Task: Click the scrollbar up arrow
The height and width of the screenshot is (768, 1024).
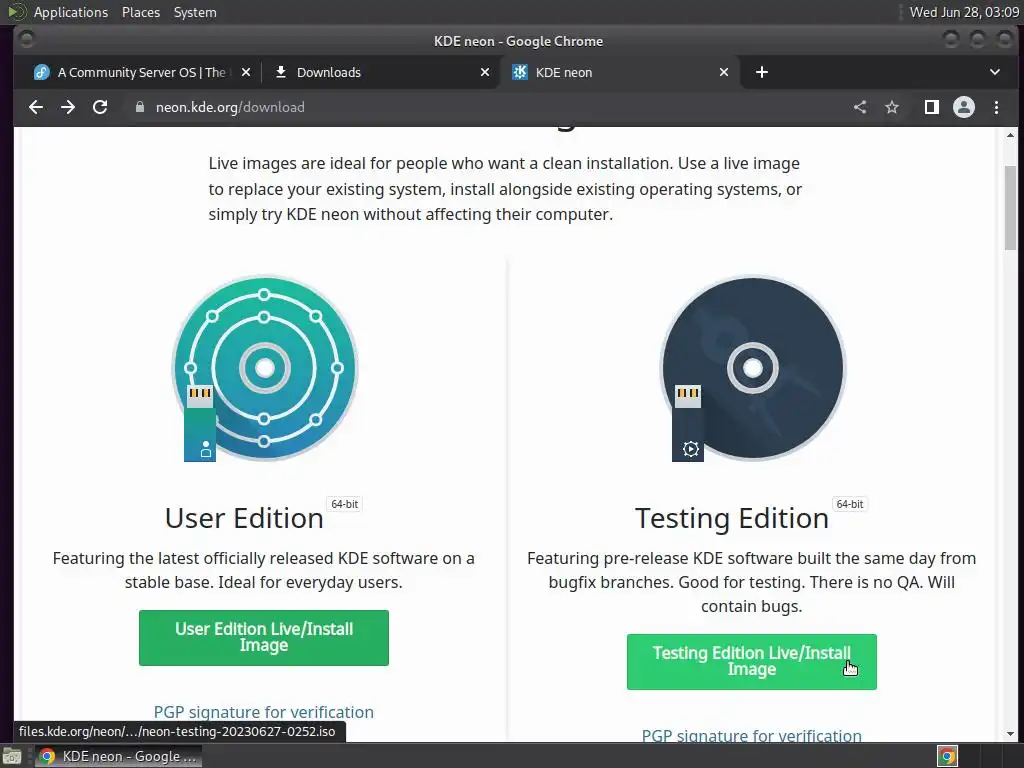Action: [x=1010, y=135]
